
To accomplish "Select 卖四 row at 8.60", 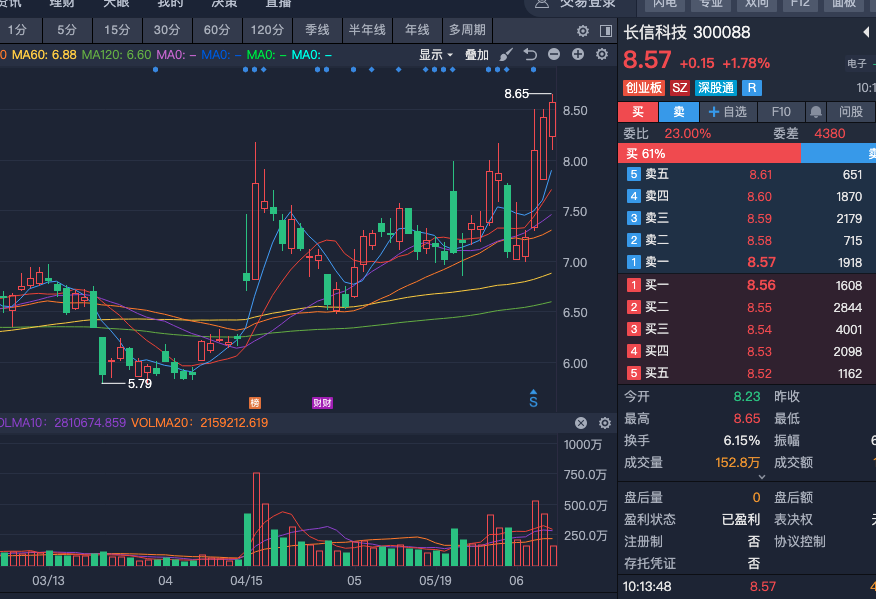I will [x=747, y=196].
